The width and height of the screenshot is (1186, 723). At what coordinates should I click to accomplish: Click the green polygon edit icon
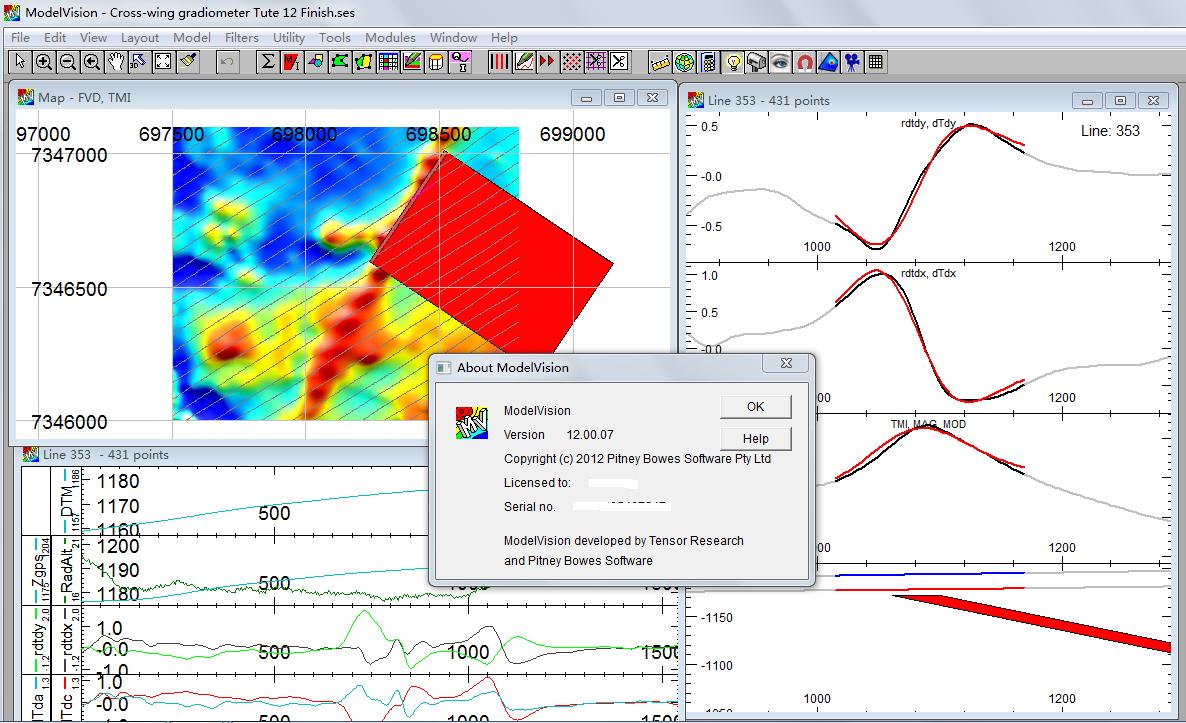coord(340,62)
